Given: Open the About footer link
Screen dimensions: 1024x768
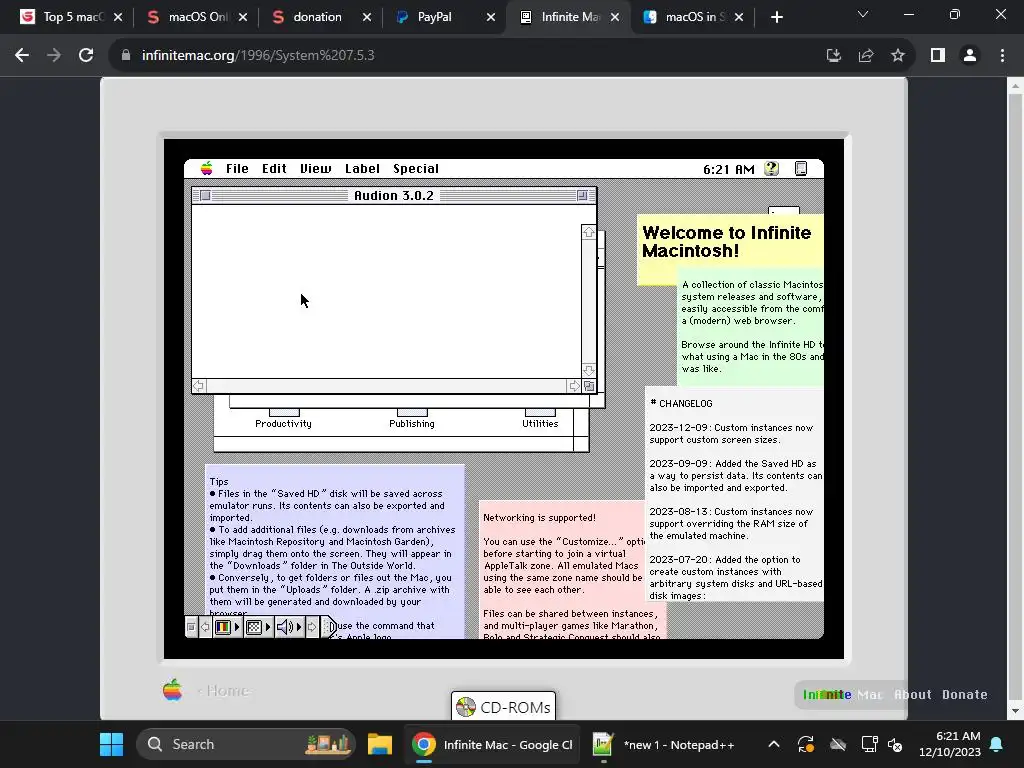Looking at the screenshot, I should pyautogui.click(x=913, y=695).
